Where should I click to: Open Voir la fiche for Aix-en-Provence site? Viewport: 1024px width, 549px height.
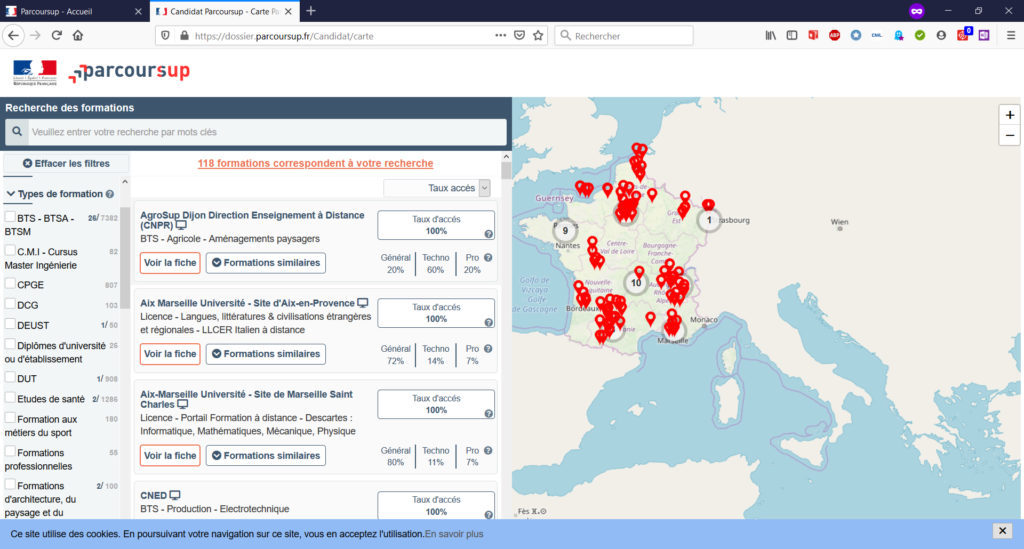[170, 354]
